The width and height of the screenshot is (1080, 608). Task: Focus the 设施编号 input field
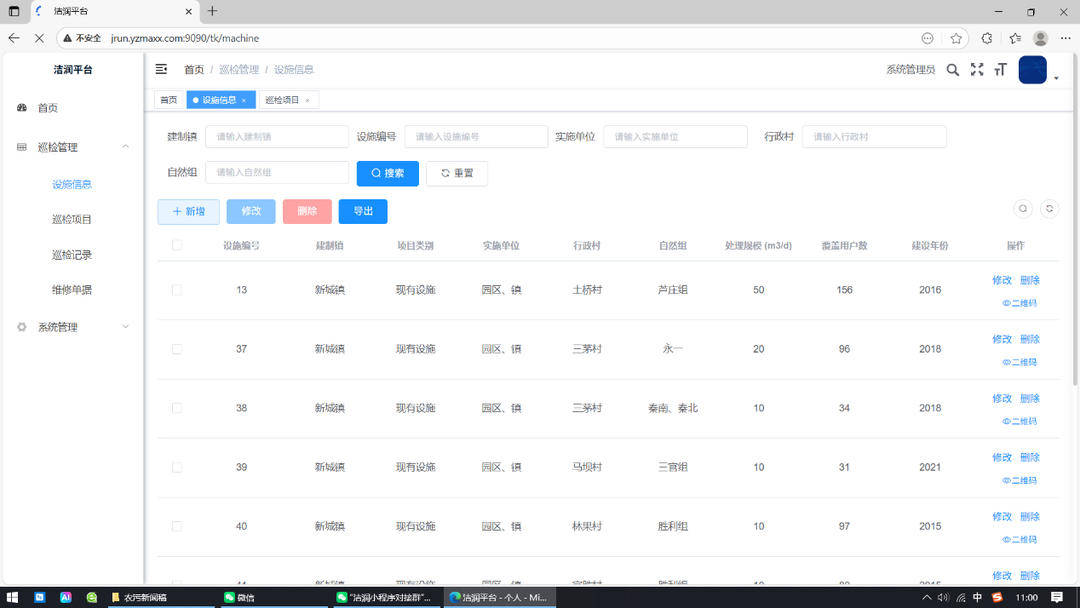pyautogui.click(x=476, y=137)
